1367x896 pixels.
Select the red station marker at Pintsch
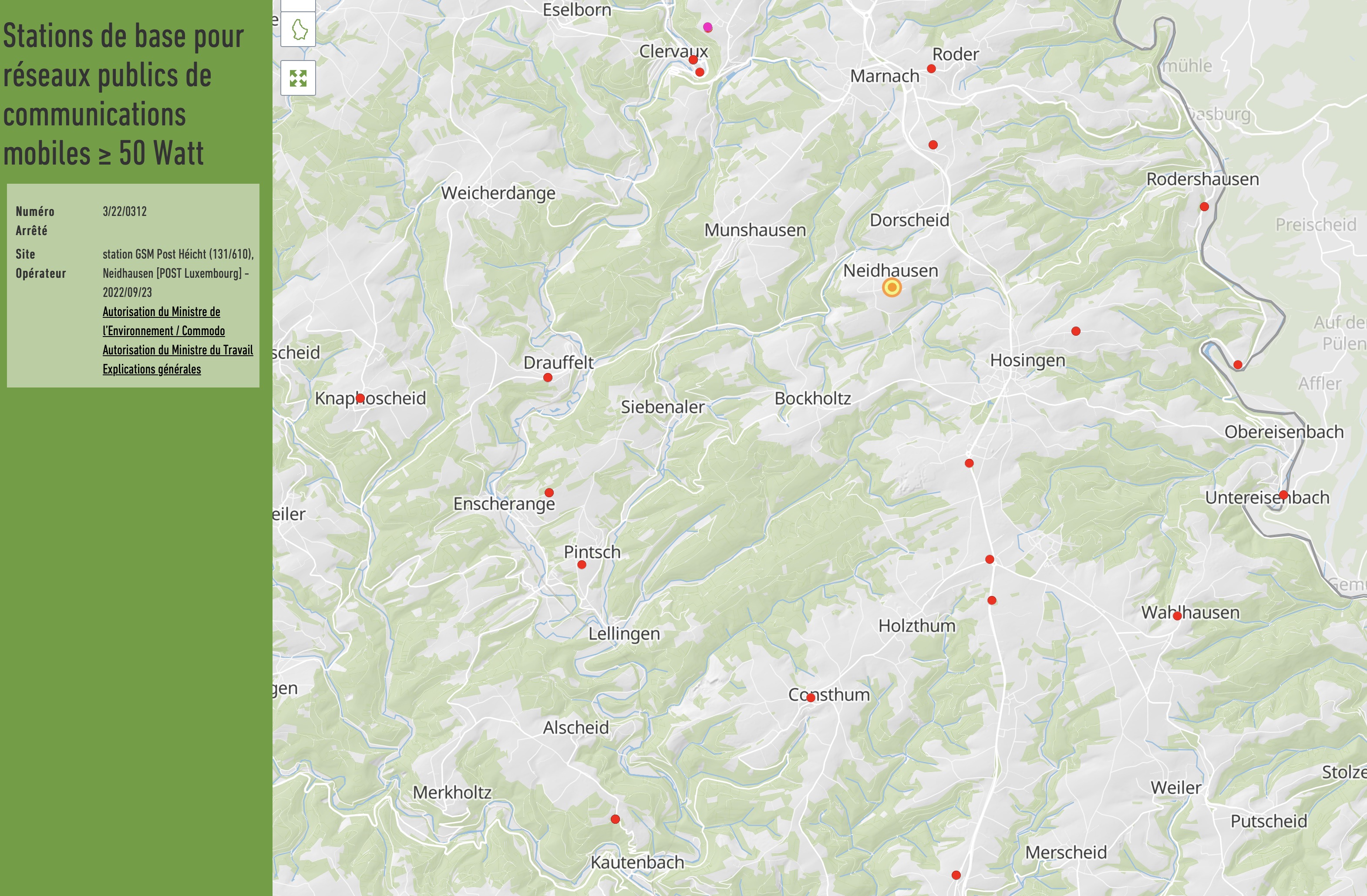tap(582, 565)
